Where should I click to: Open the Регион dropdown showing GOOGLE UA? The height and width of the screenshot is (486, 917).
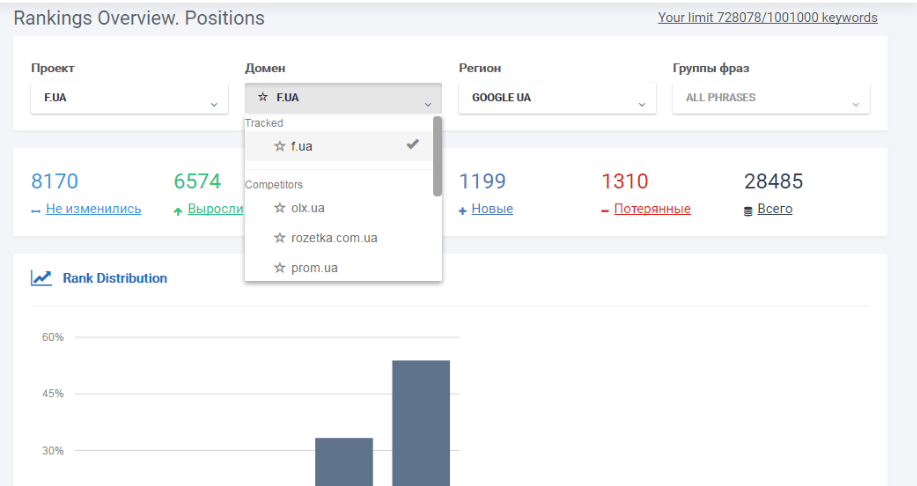point(557,98)
